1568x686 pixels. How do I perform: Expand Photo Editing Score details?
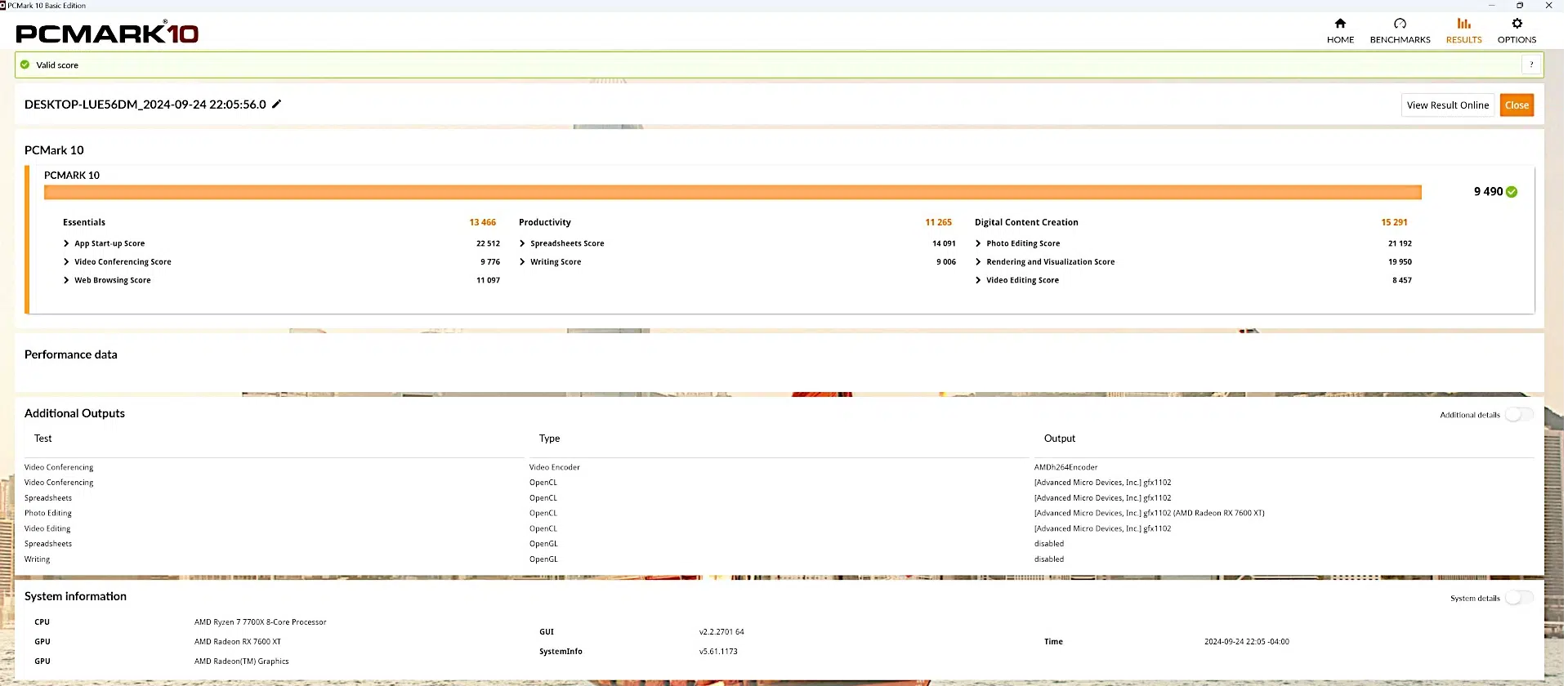pos(978,243)
